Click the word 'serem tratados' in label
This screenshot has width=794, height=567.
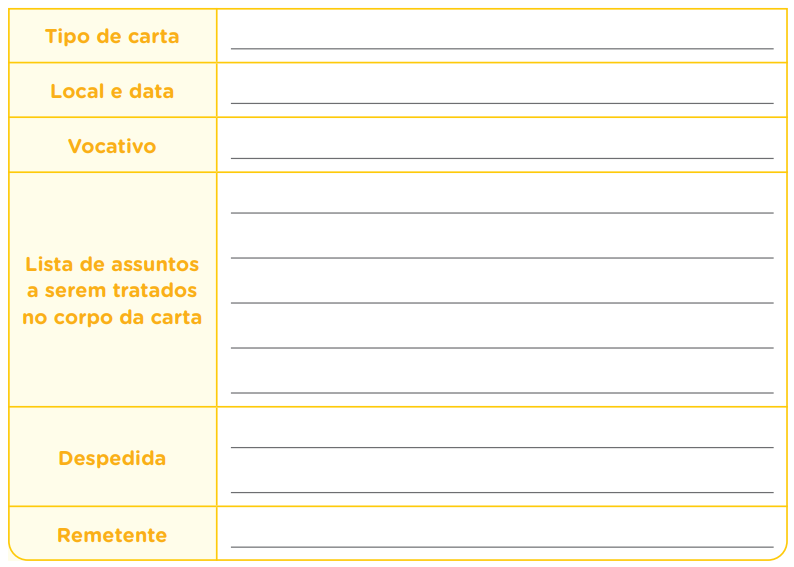tap(121, 291)
